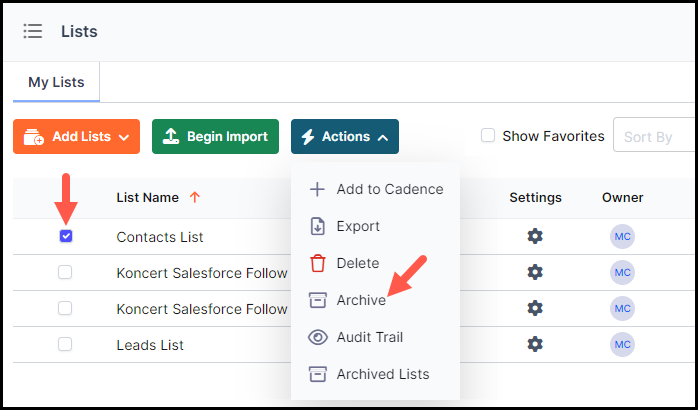
Task: Switch to the My Lists tab
Action: pyautogui.click(x=56, y=82)
